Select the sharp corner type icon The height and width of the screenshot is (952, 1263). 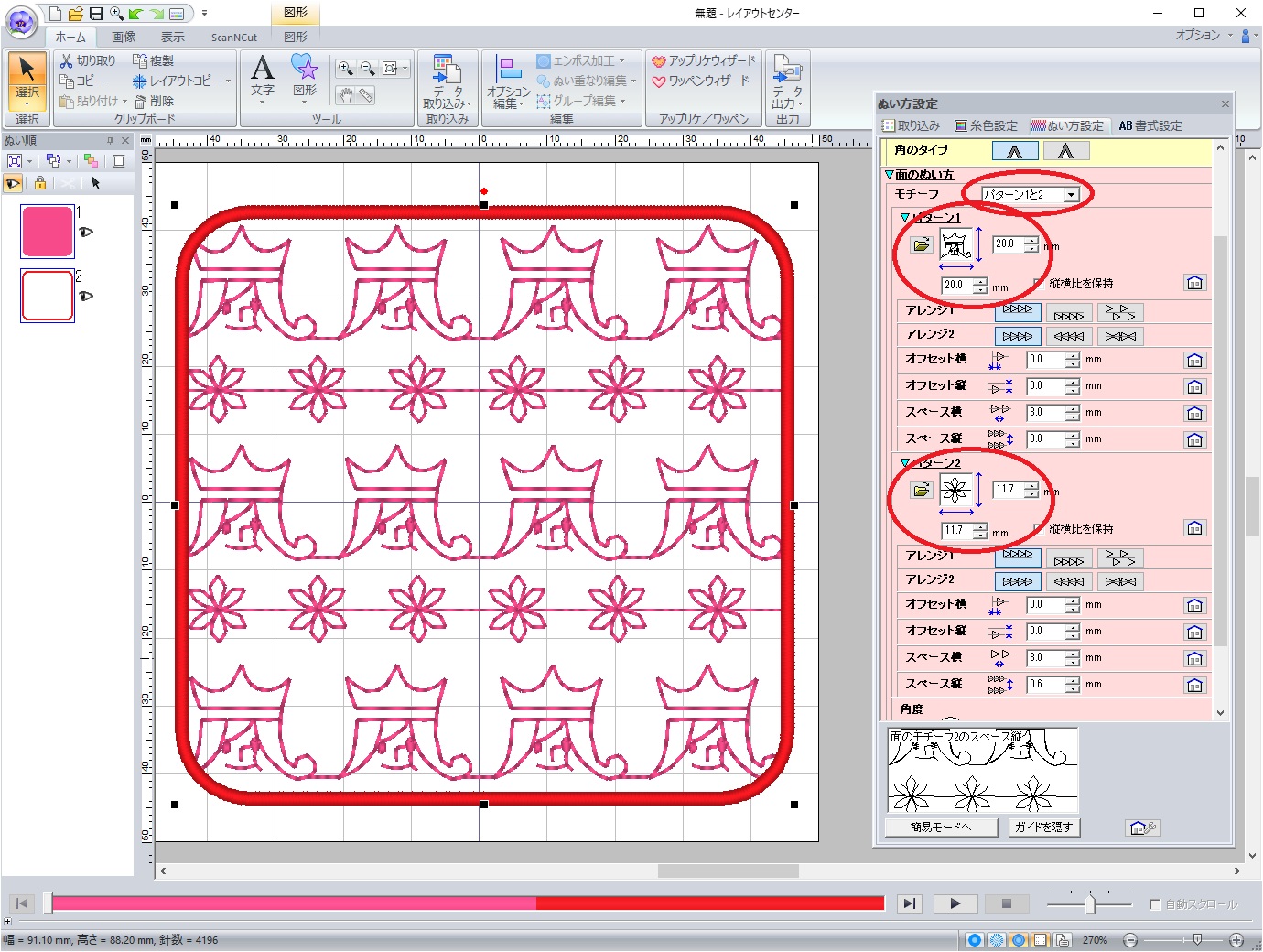[1066, 151]
